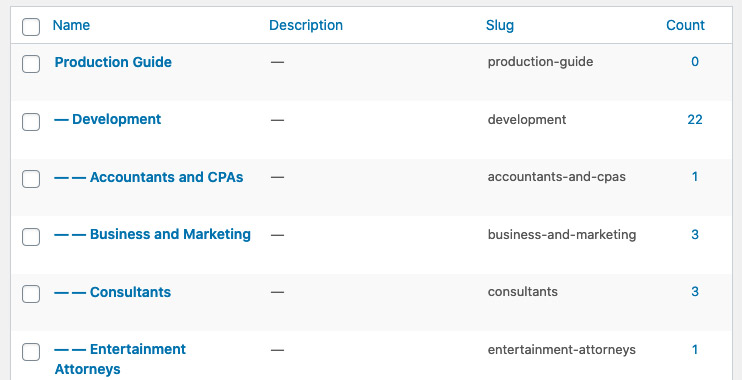Tick checkbox for Accountants and CPAs
742x380 pixels.
point(31,179)
